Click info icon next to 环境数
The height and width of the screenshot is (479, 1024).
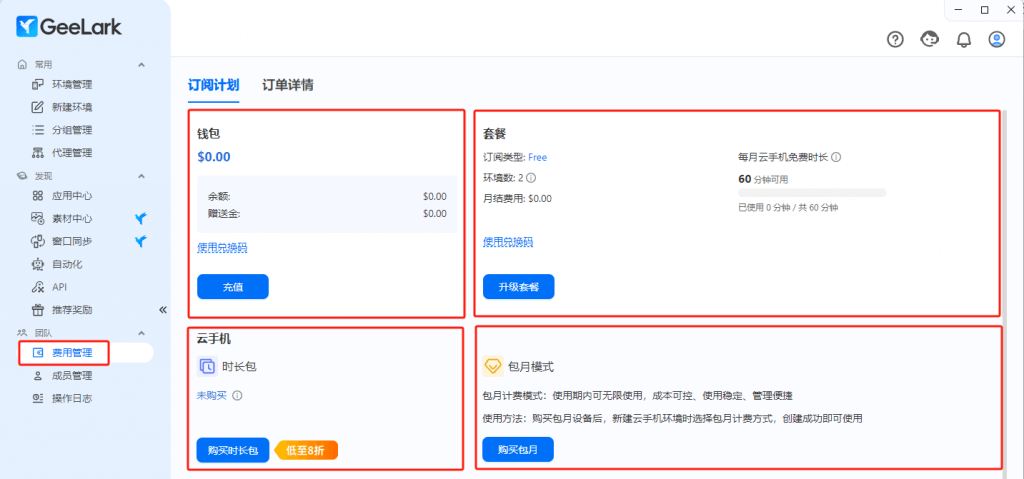(531, 178)
